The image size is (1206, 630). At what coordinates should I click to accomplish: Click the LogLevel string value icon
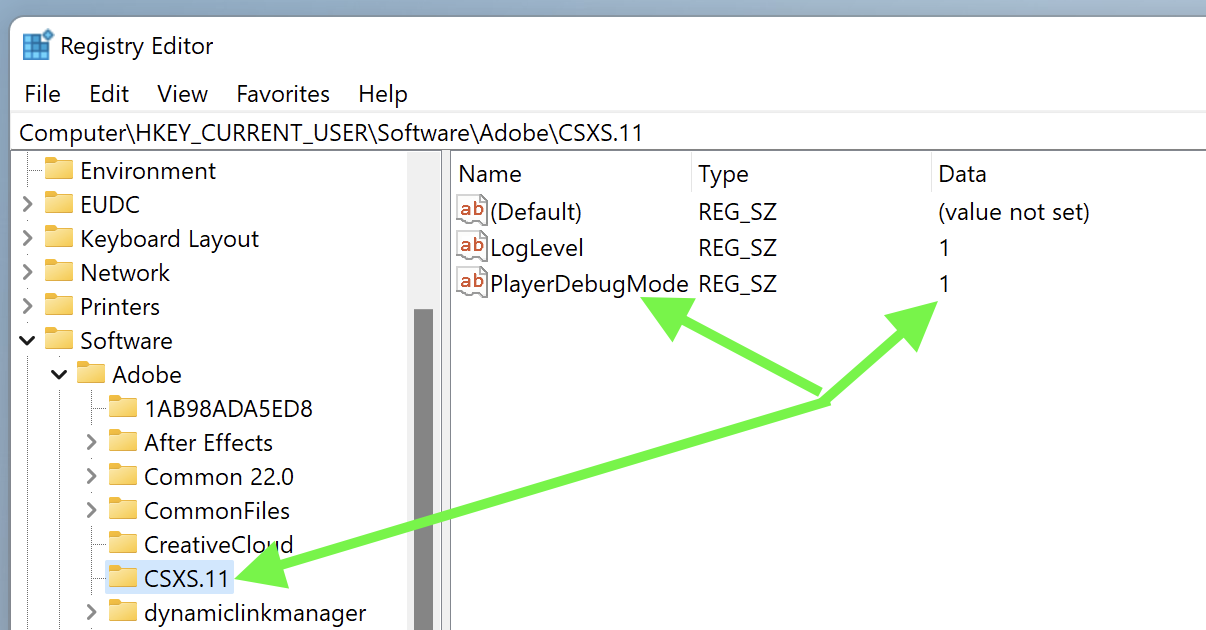tap(472, 246)
